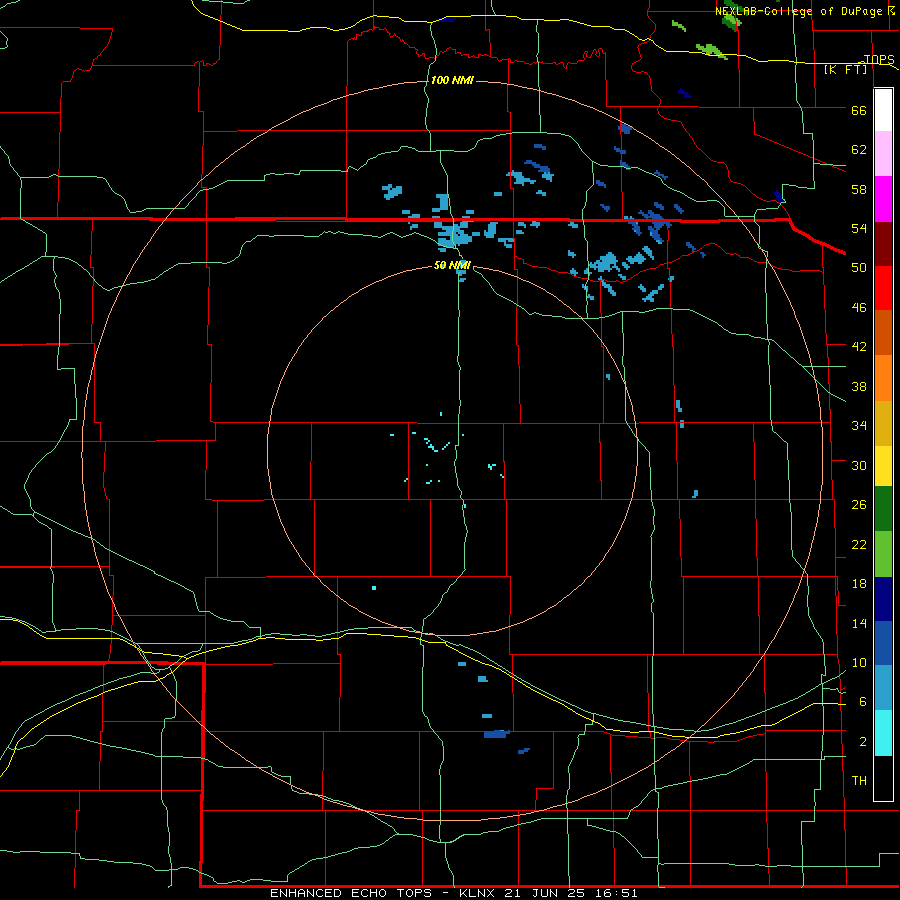
Task: Click the "100 NMI" range ring label
Action: (x=452, y=80)
